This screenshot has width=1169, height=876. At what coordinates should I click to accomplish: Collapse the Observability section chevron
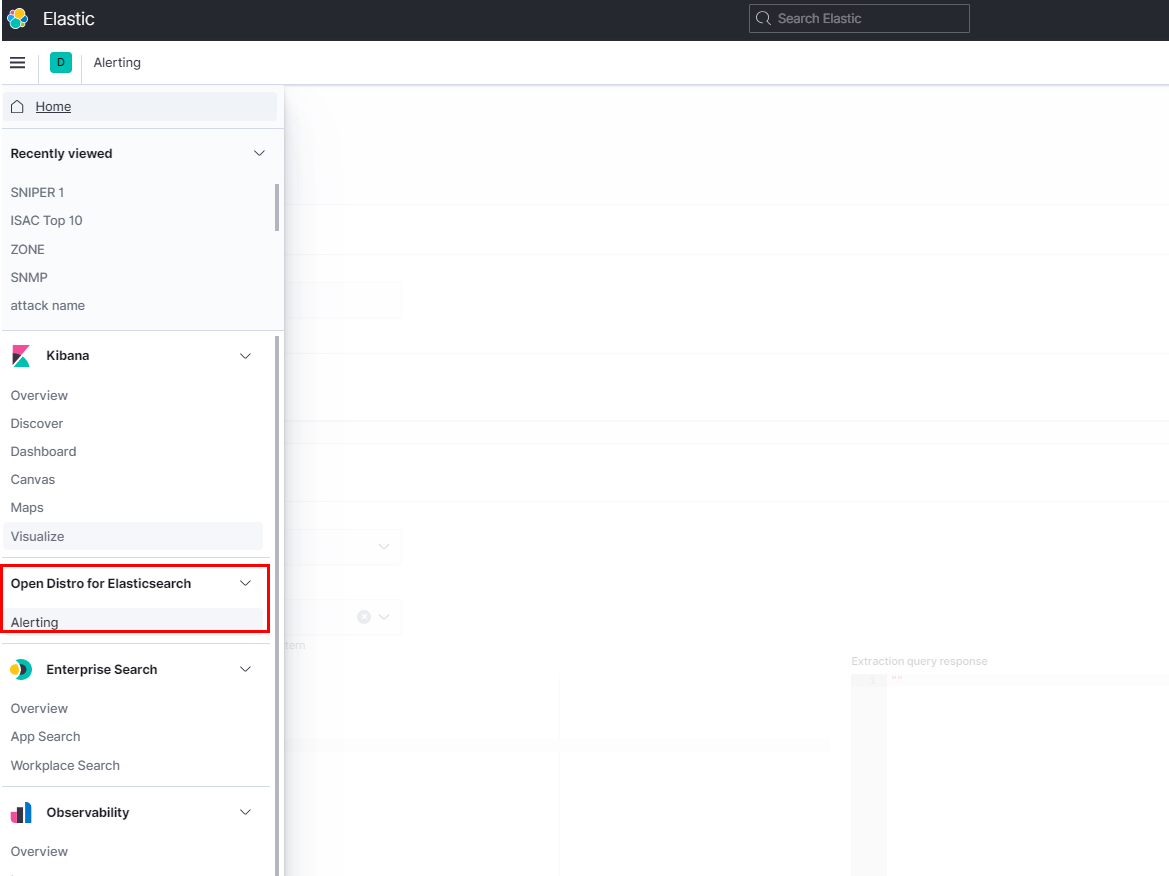(245, 813)
